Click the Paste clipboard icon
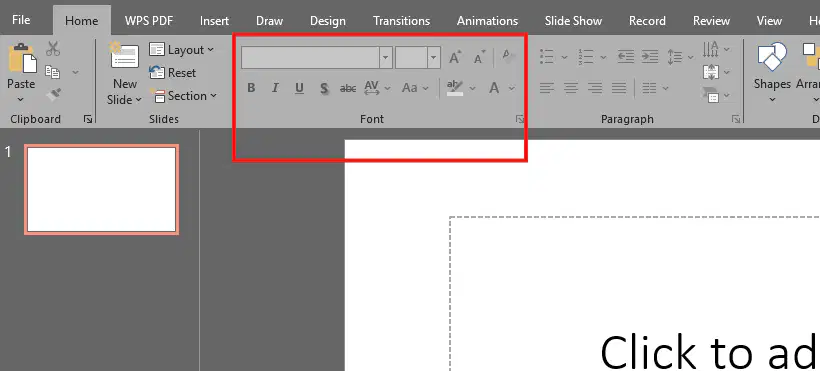The image size is (820, 371). pyautogui.click(x=22, y=59)
